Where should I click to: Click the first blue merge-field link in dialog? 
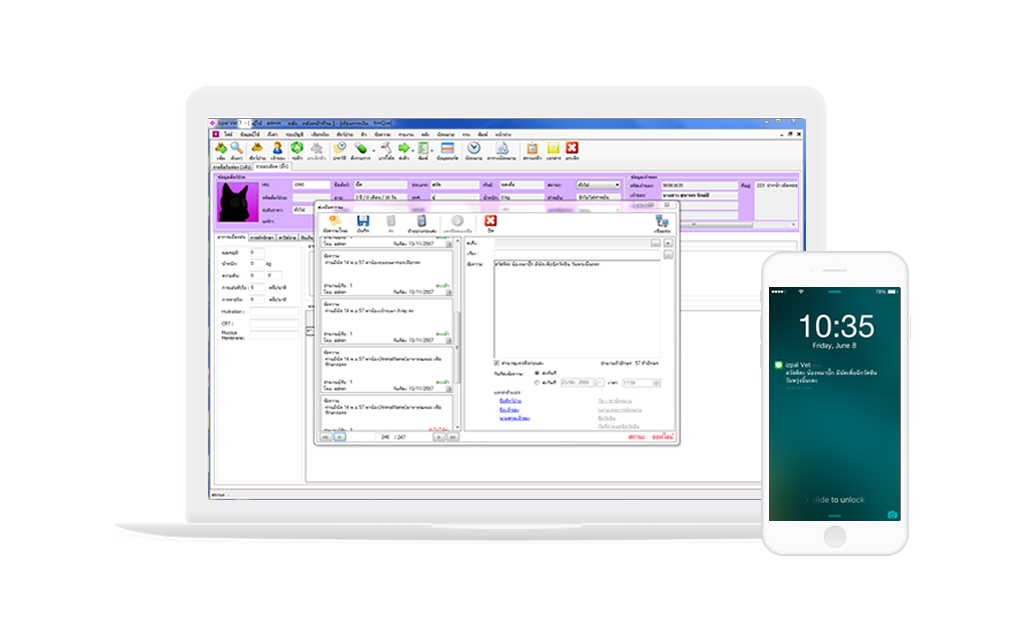(x=510, y=401)
